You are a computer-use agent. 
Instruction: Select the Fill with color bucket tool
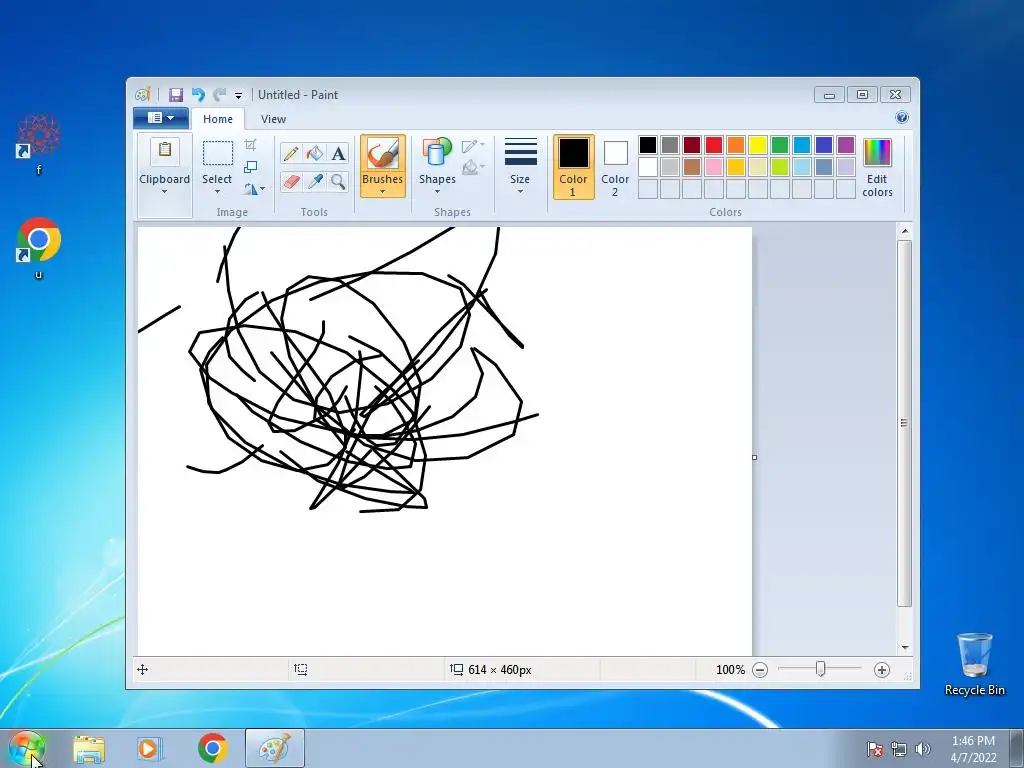pos(315,153)
